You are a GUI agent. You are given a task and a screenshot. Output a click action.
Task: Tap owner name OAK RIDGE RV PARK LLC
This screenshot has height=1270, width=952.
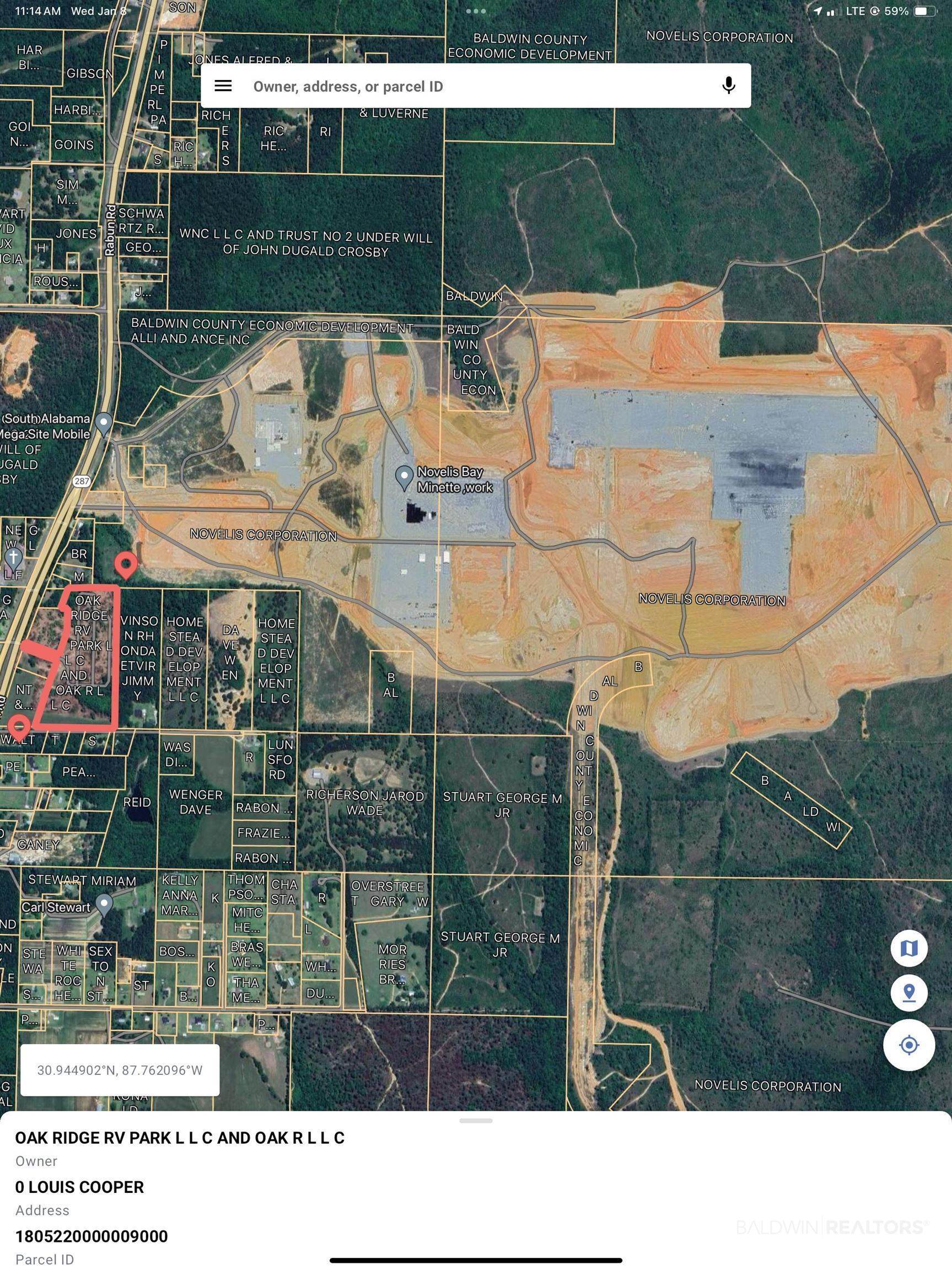(x=180, y=1137)
